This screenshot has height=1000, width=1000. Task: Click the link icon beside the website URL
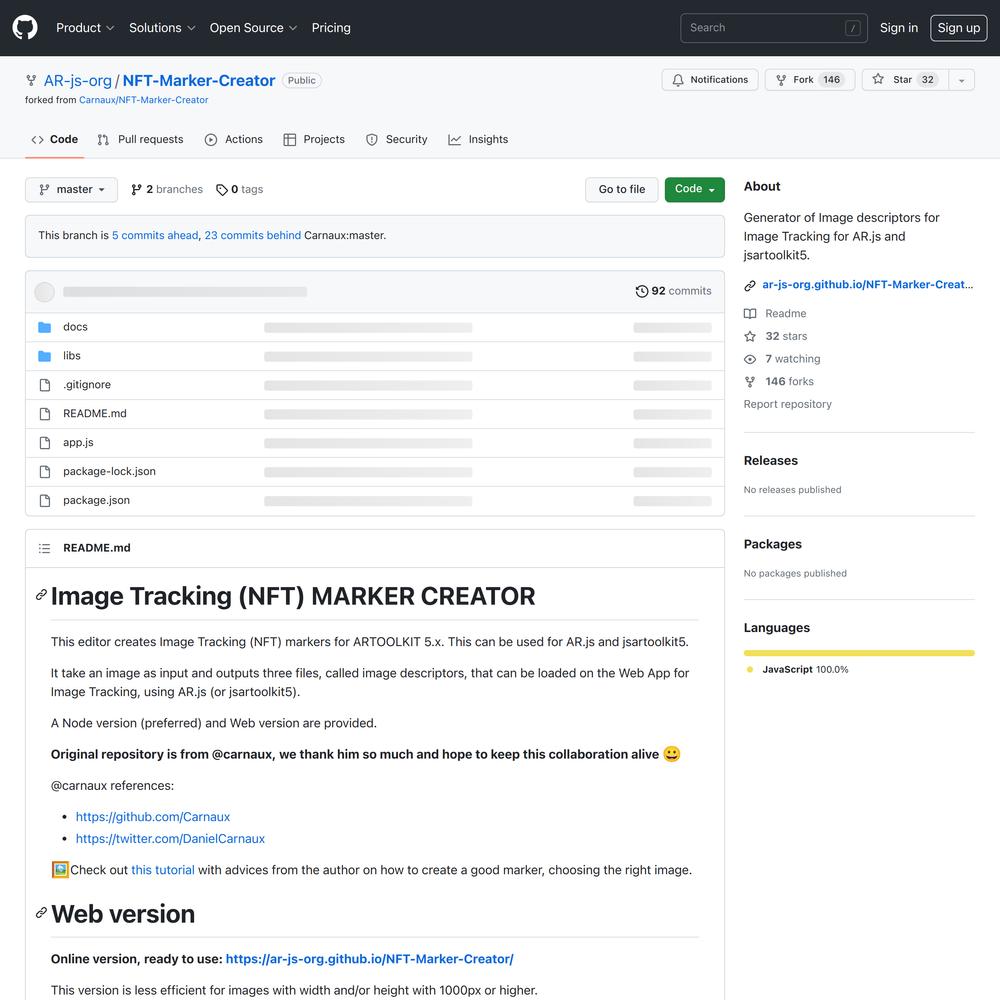tap(750, 286)
